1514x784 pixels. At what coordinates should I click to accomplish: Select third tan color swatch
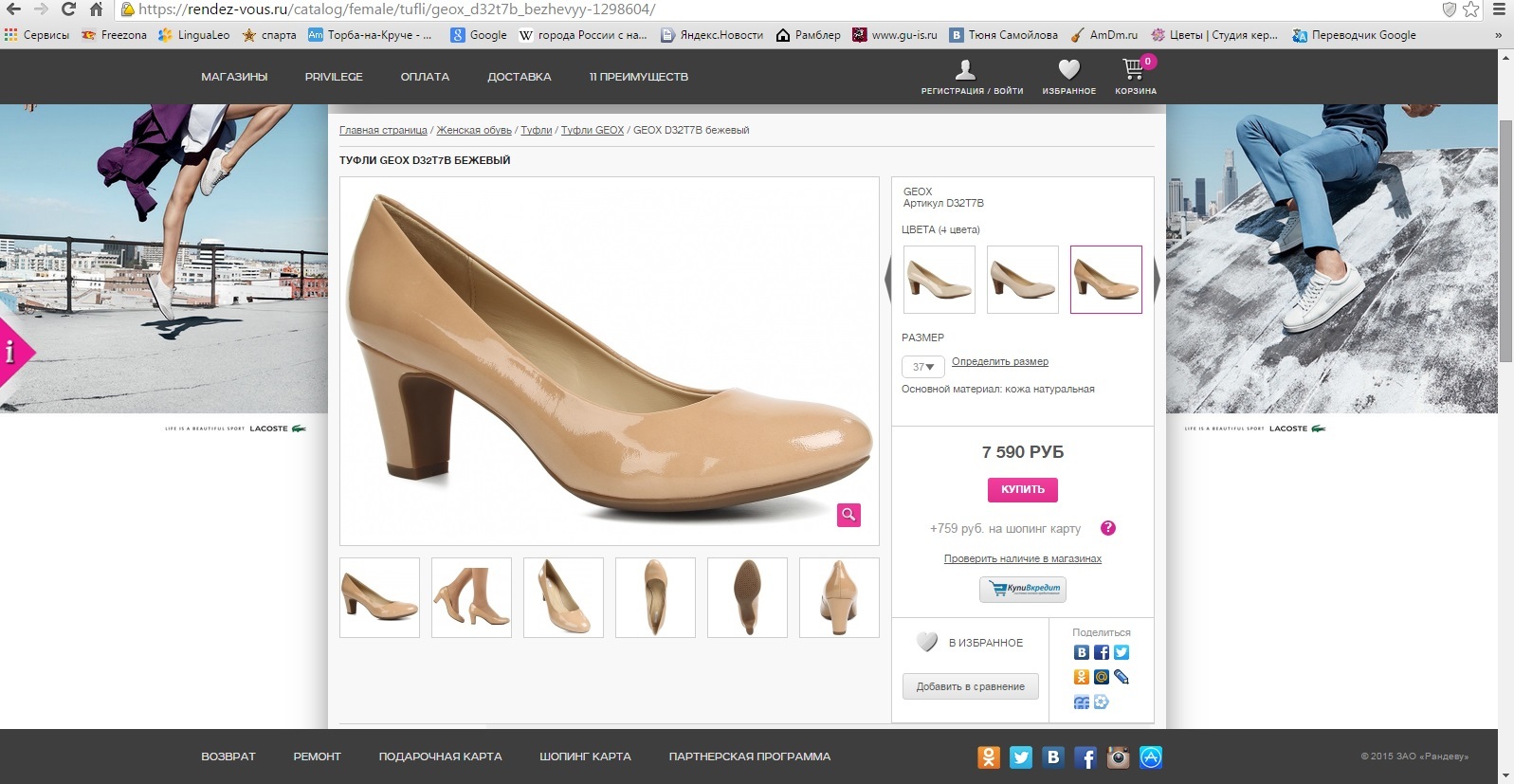[x=1106, y=280]
